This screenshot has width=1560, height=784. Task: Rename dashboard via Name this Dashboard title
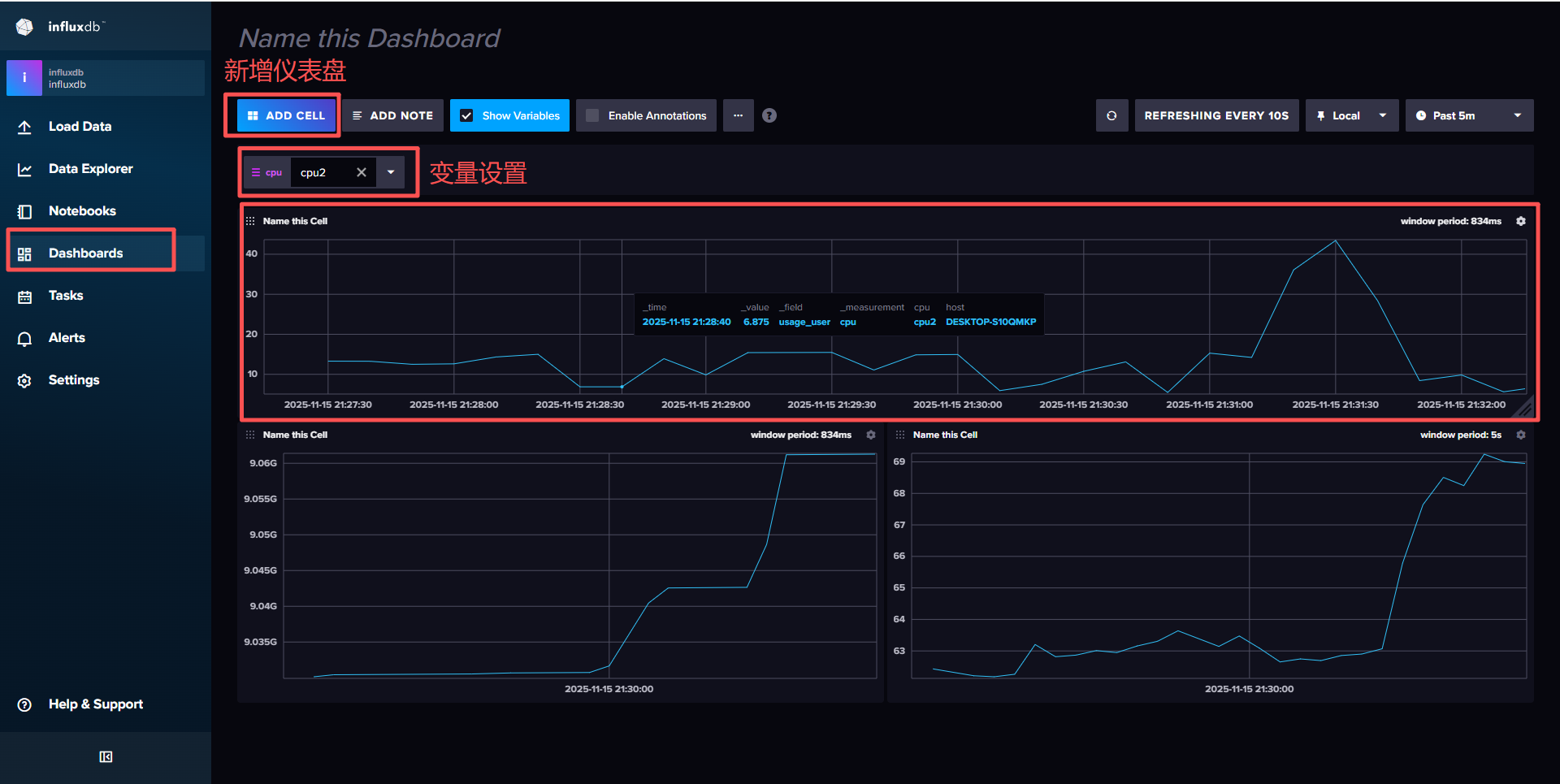370,38
